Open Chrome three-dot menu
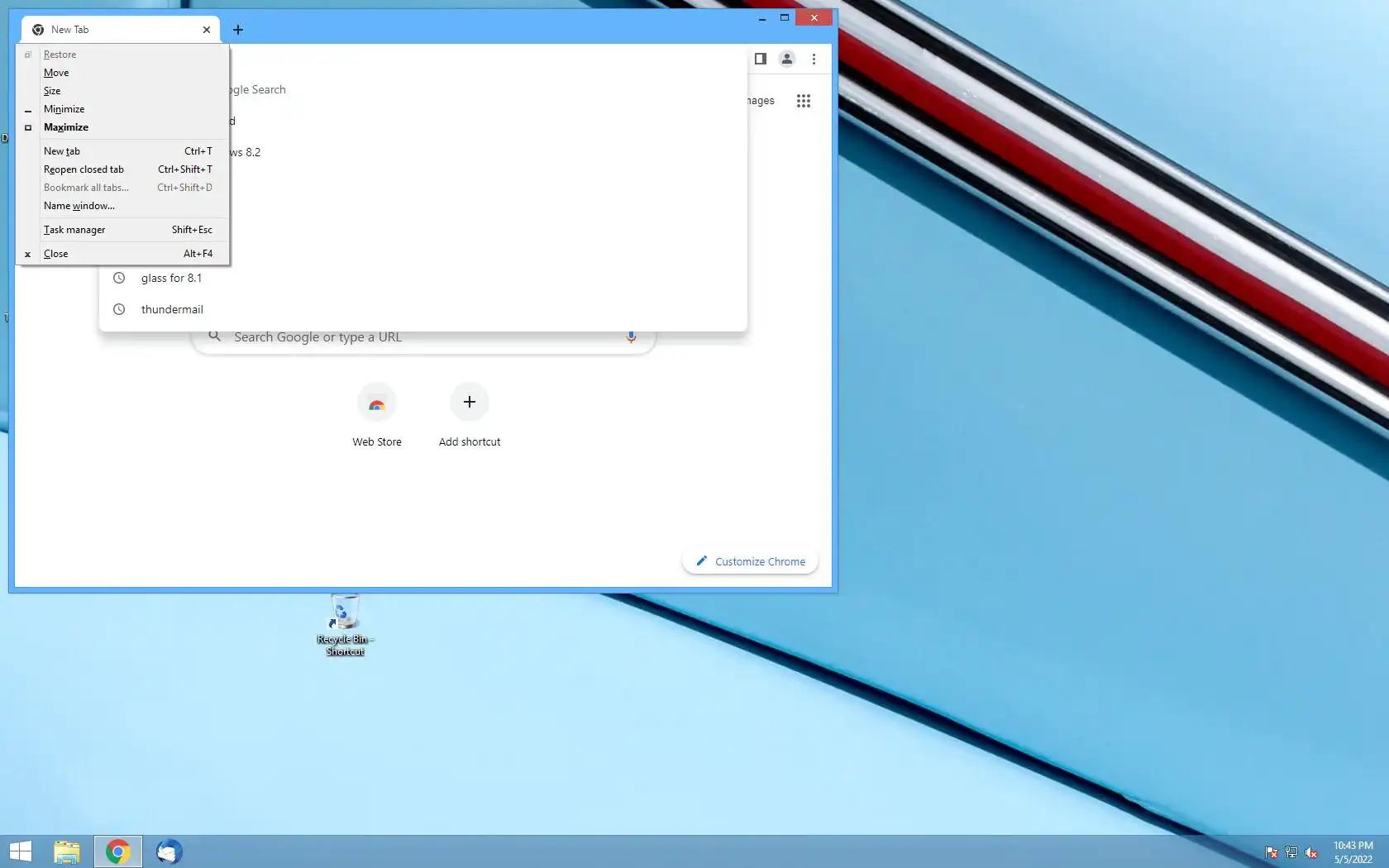Viewport: 1389px width, 868px height. click(814, 59)
